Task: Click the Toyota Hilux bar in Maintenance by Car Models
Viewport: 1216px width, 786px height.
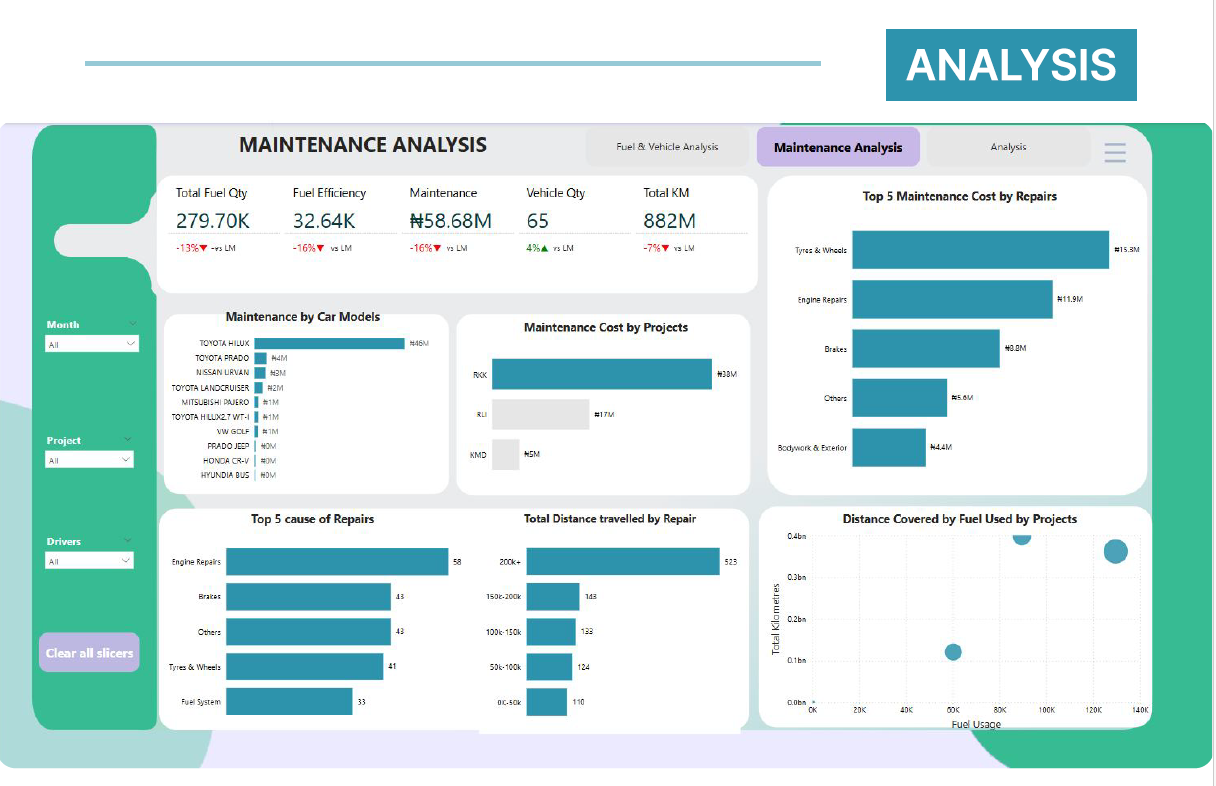Action: (329, 343)
